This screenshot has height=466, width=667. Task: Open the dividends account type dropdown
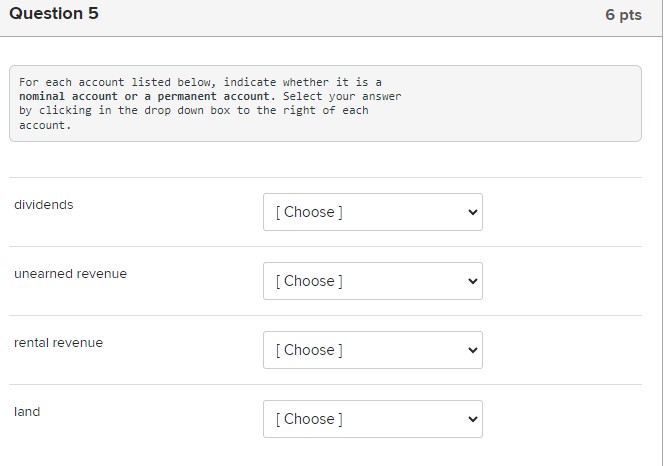[x=372, y=212]
